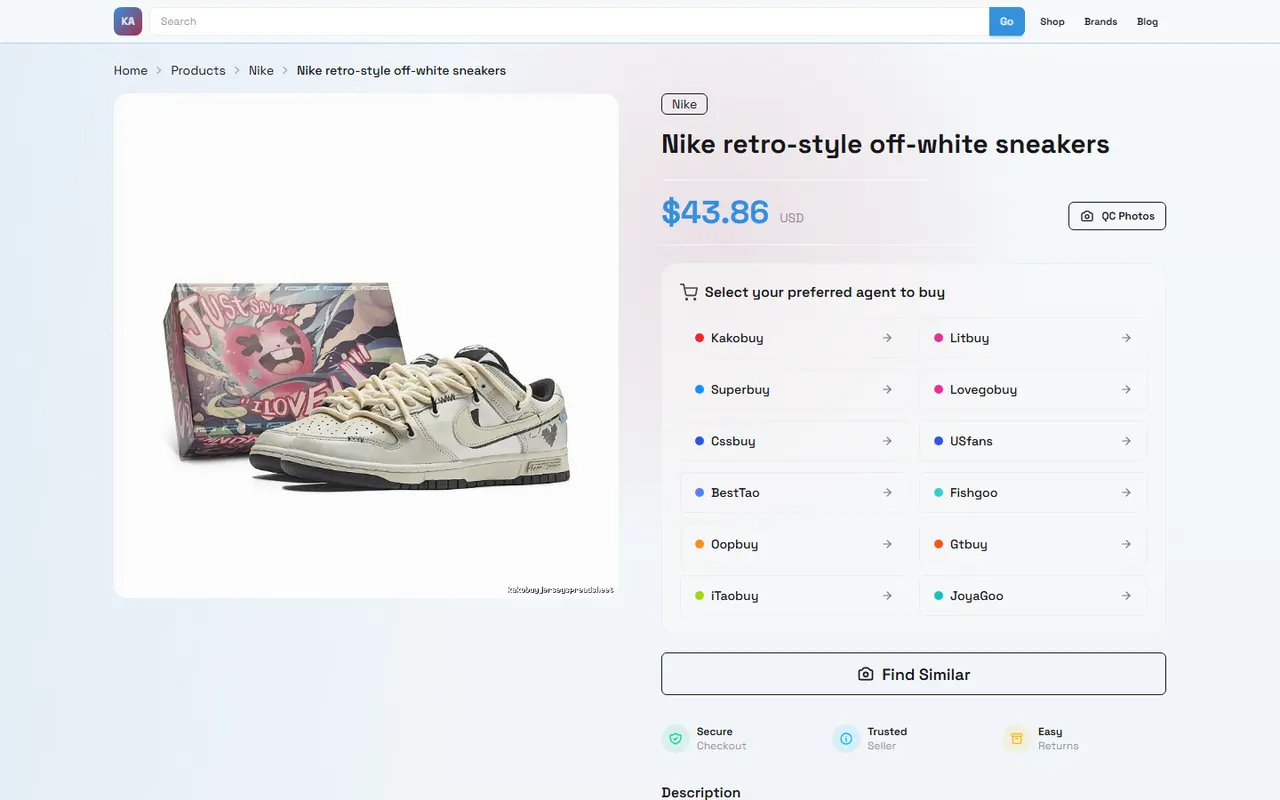Click the shopping cart icon beside agent heading

tap(688, 292)
